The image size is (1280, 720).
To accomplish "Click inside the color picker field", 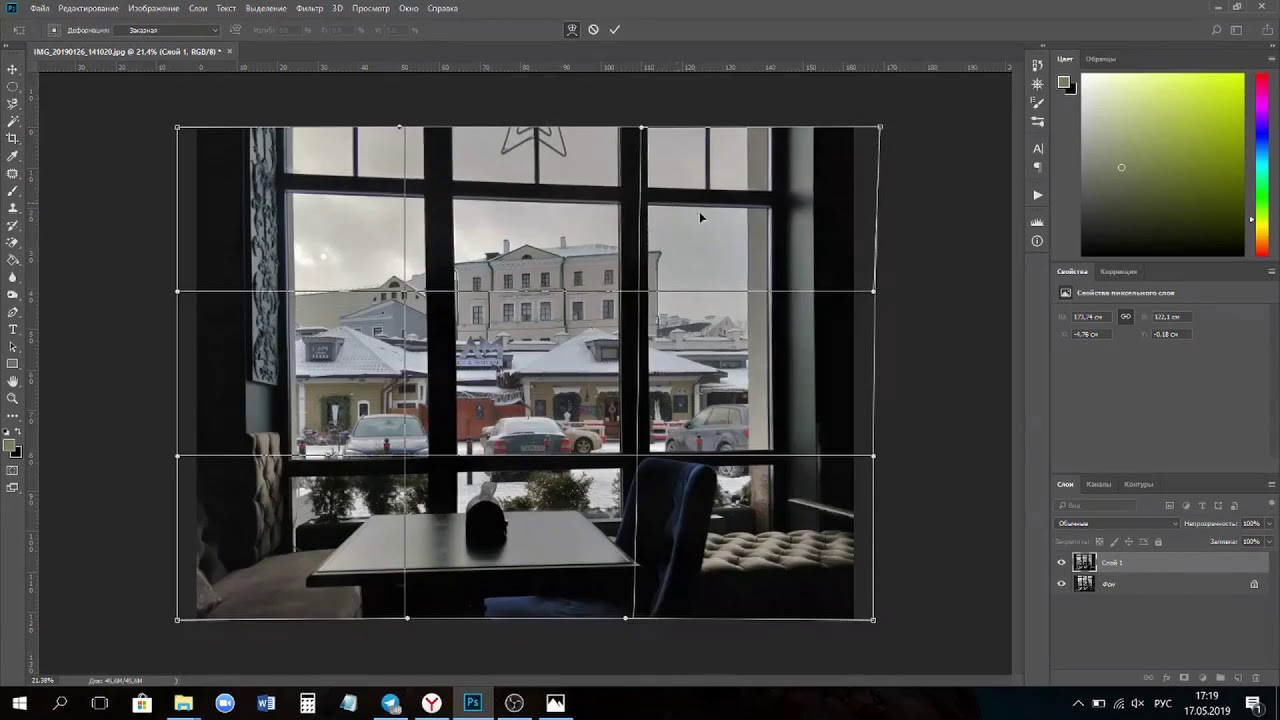I will (1162, 164).
